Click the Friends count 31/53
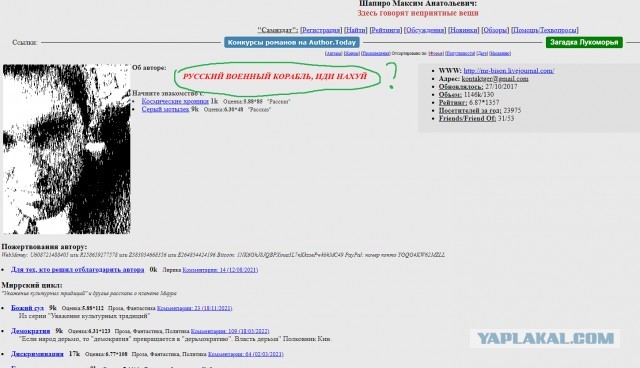The width and height of the screenshot is (640, 368). (x=506, y=119)
